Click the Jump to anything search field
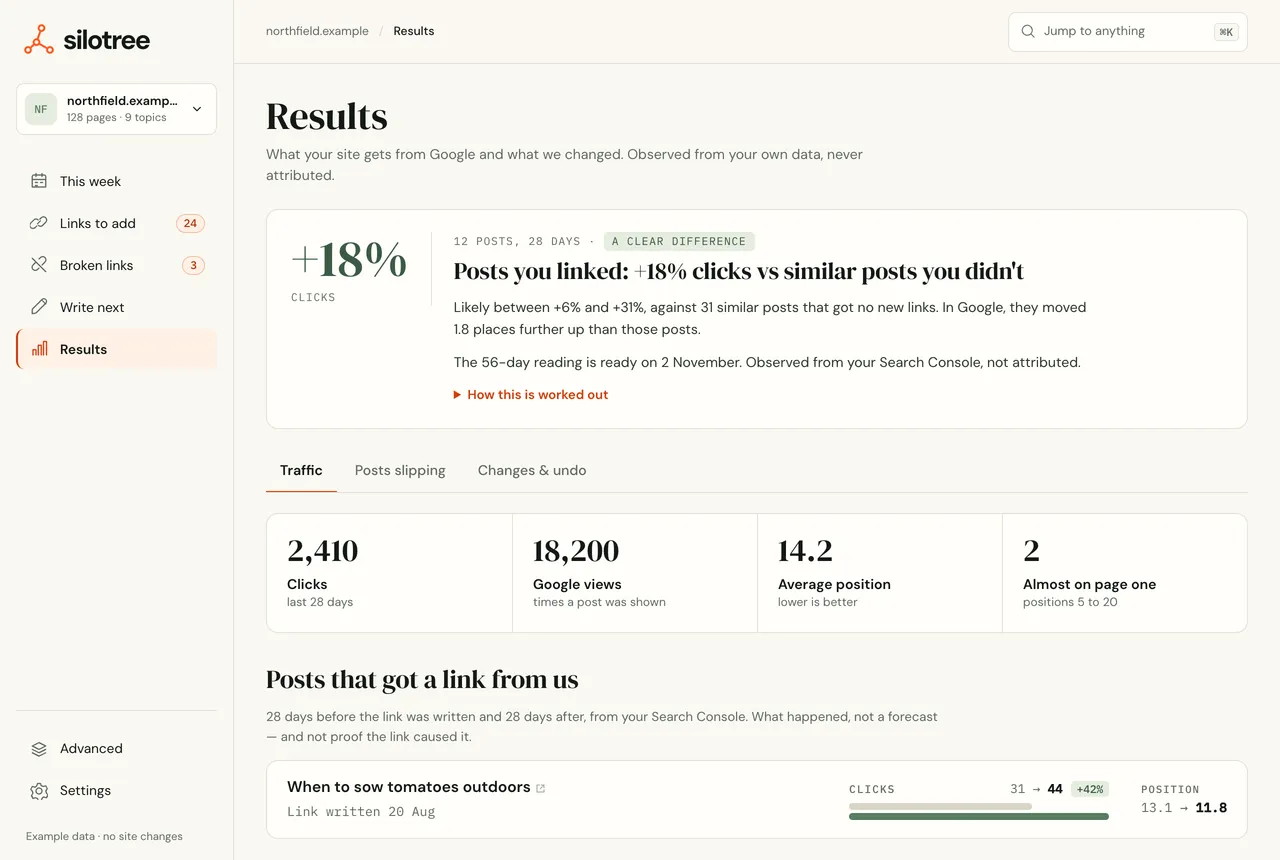1280x860 pixels. pyautogui.click(x=1128, y=32)
